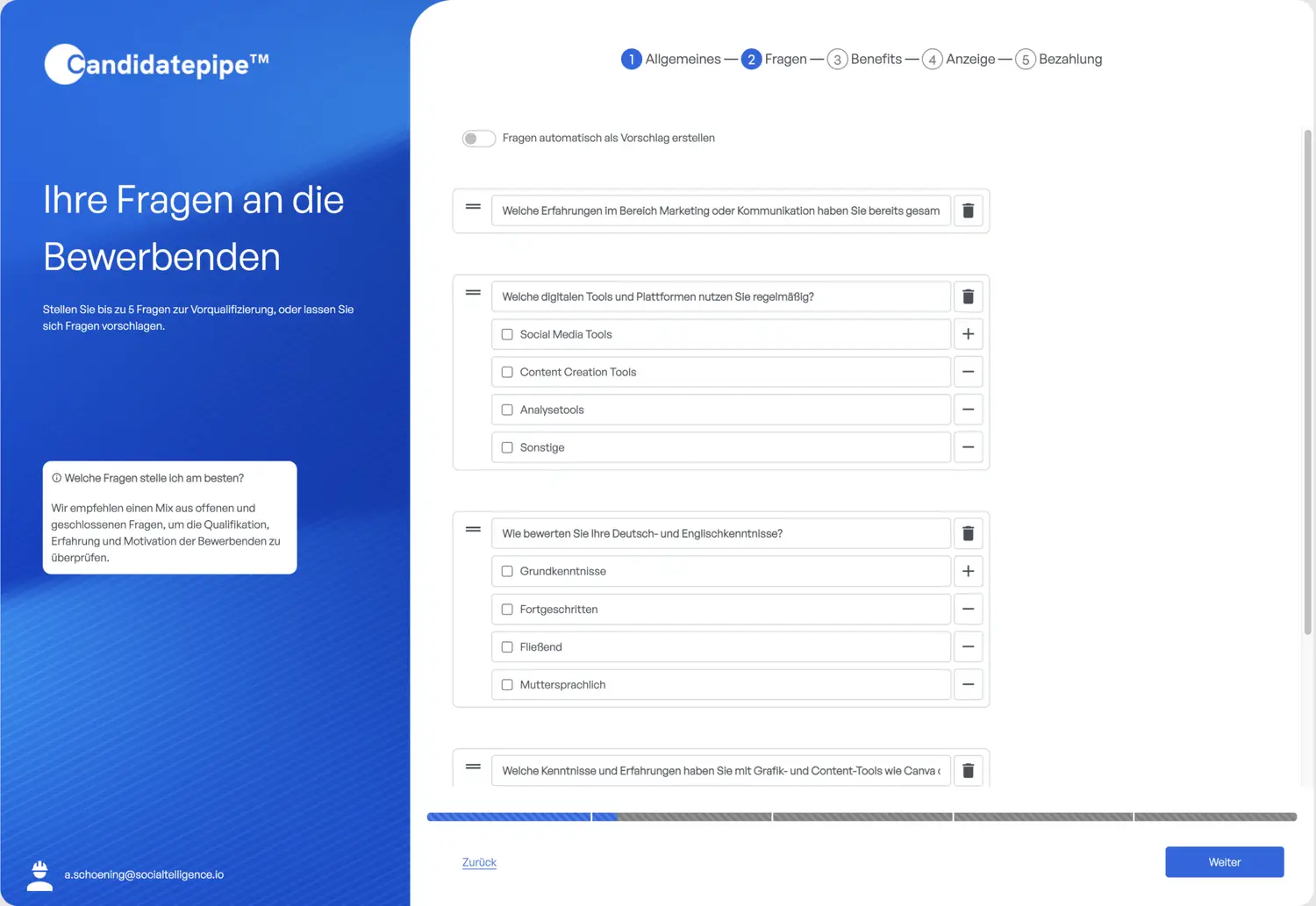Click drag handle of digital tools question

(x=473, y=293)
